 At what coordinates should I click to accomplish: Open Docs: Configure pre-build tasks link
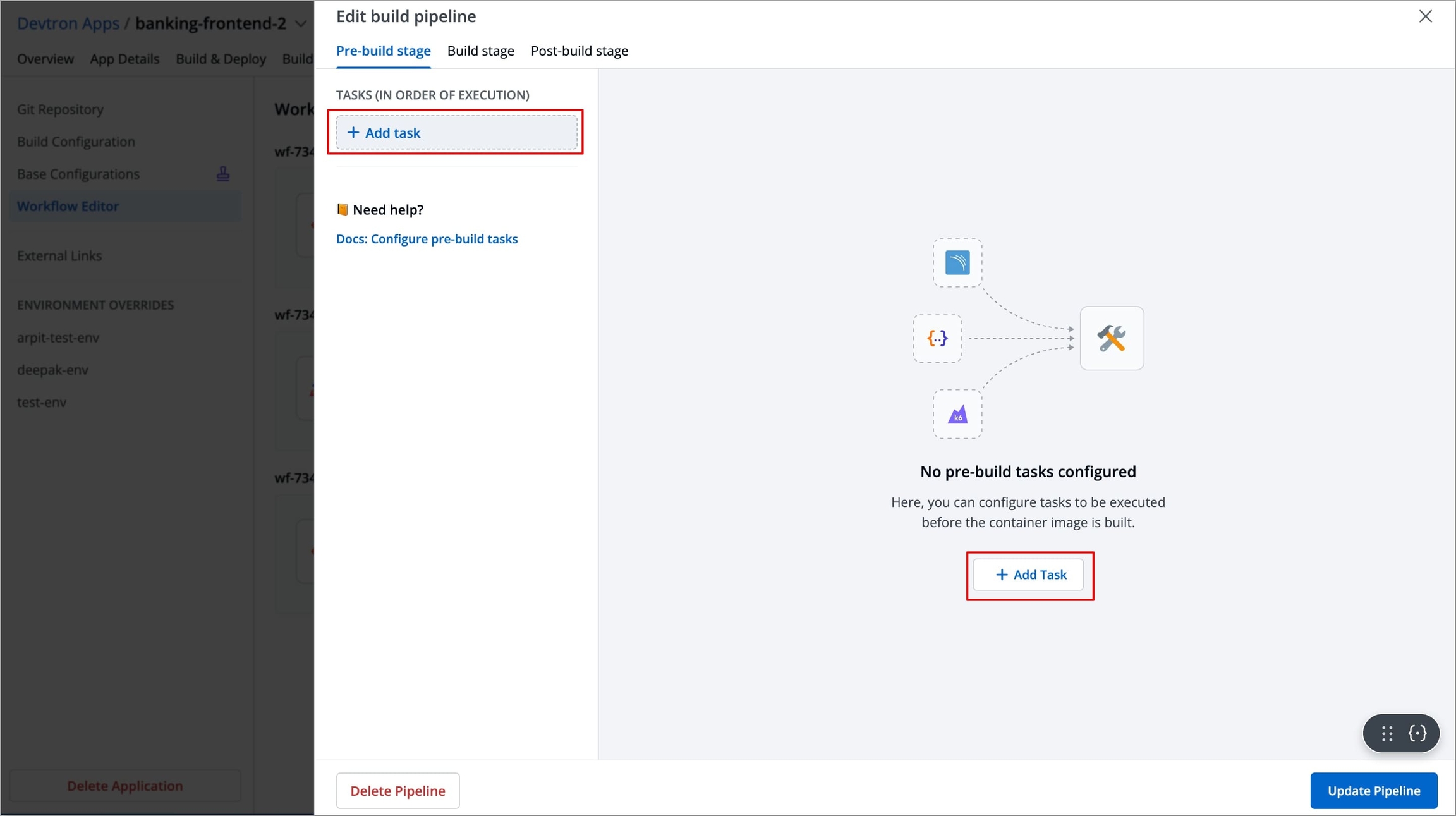(427, 239)
